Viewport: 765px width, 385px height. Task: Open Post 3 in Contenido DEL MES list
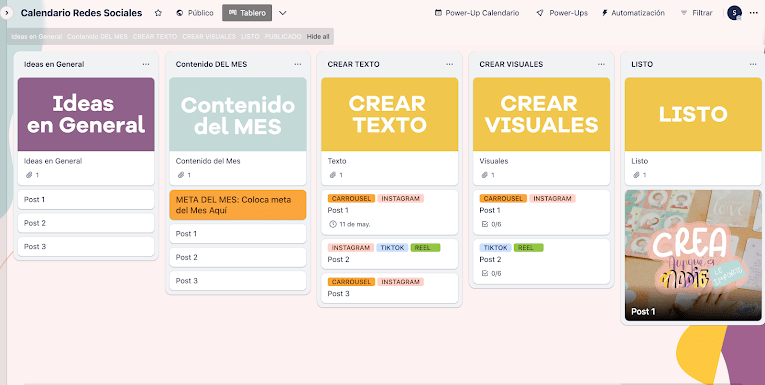tap(238, 281)
